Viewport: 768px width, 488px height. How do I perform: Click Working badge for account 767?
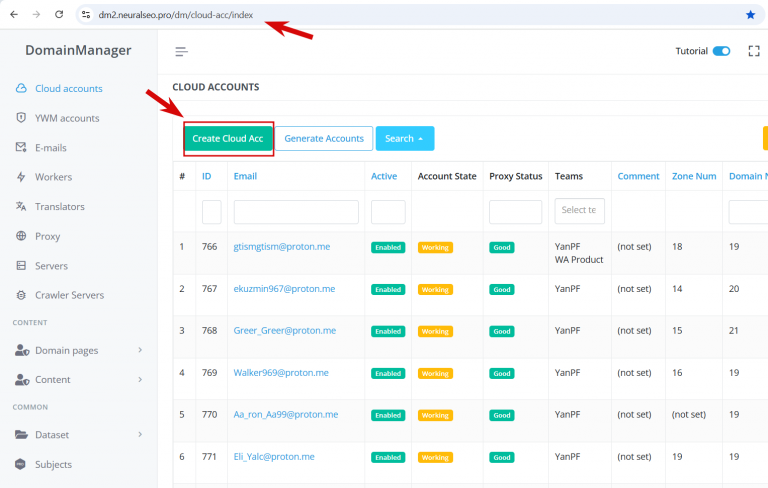click(435, 290)
